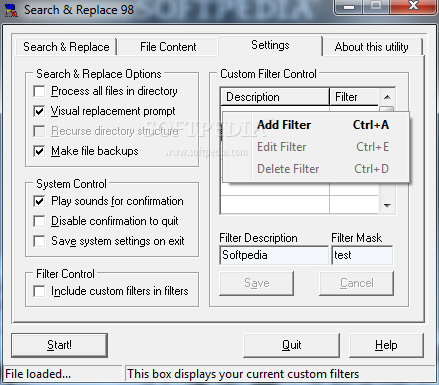Screen dimensions: 439x385
Task: Open the File Content tab
Action: (168, 47)
